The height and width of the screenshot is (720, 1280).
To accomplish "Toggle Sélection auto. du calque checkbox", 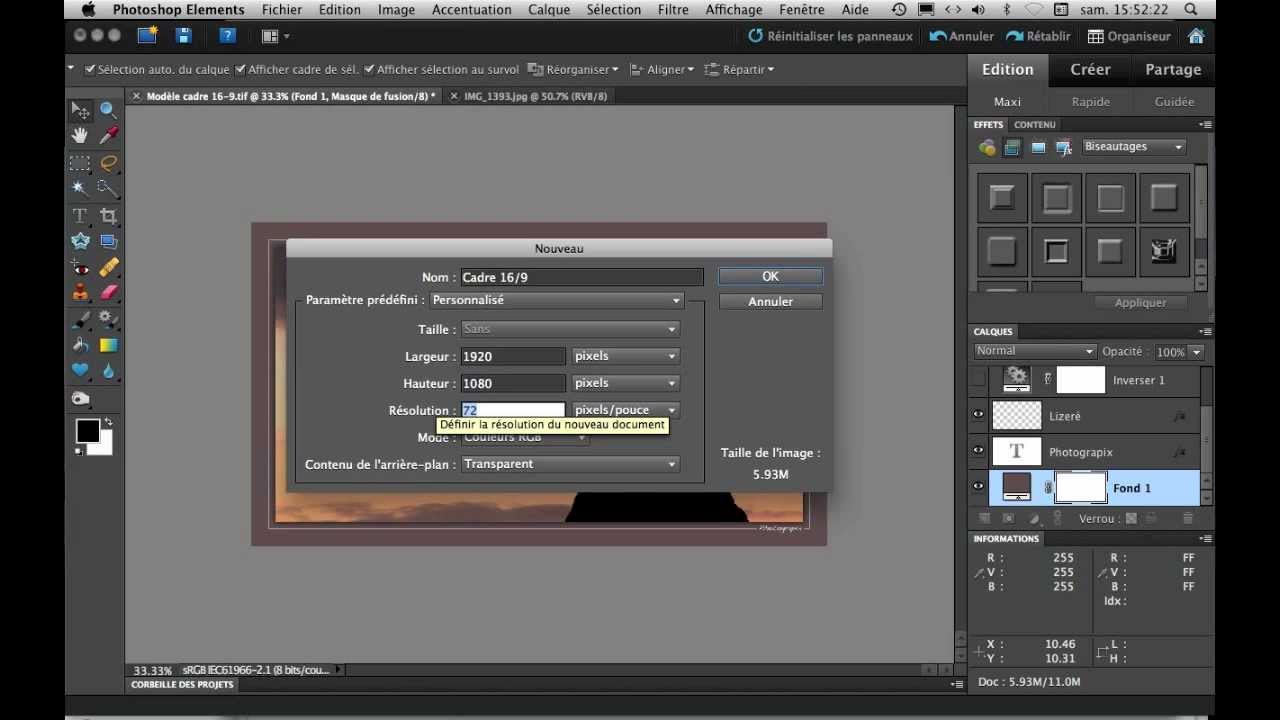I will 90,70.
